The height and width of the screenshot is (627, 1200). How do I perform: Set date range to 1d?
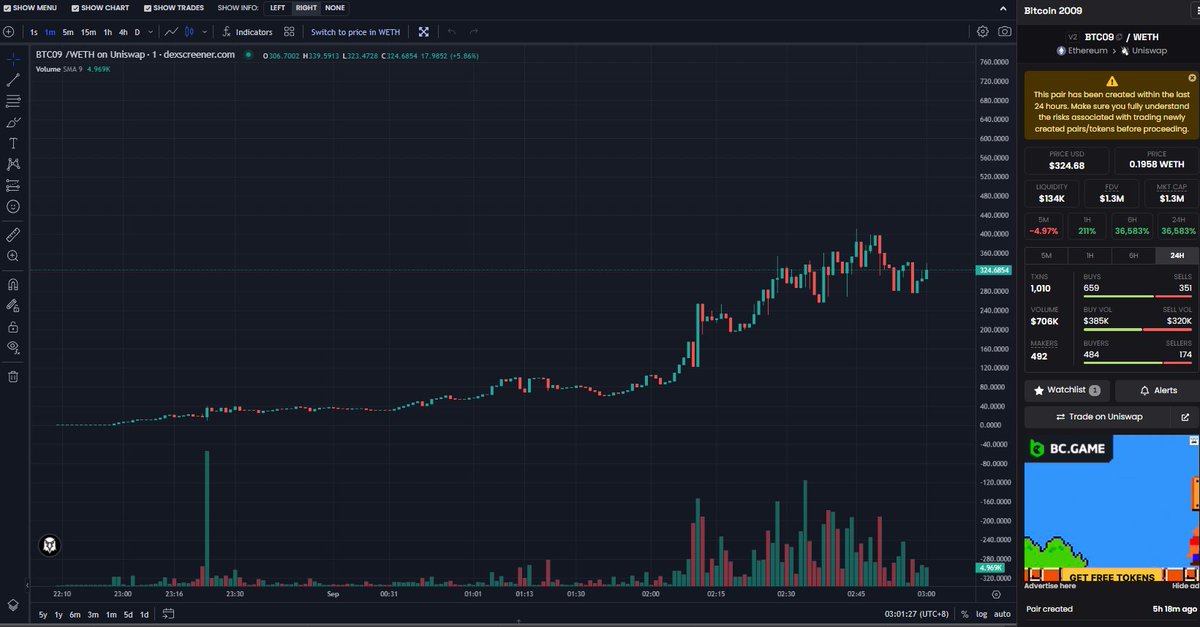point(144,614)
